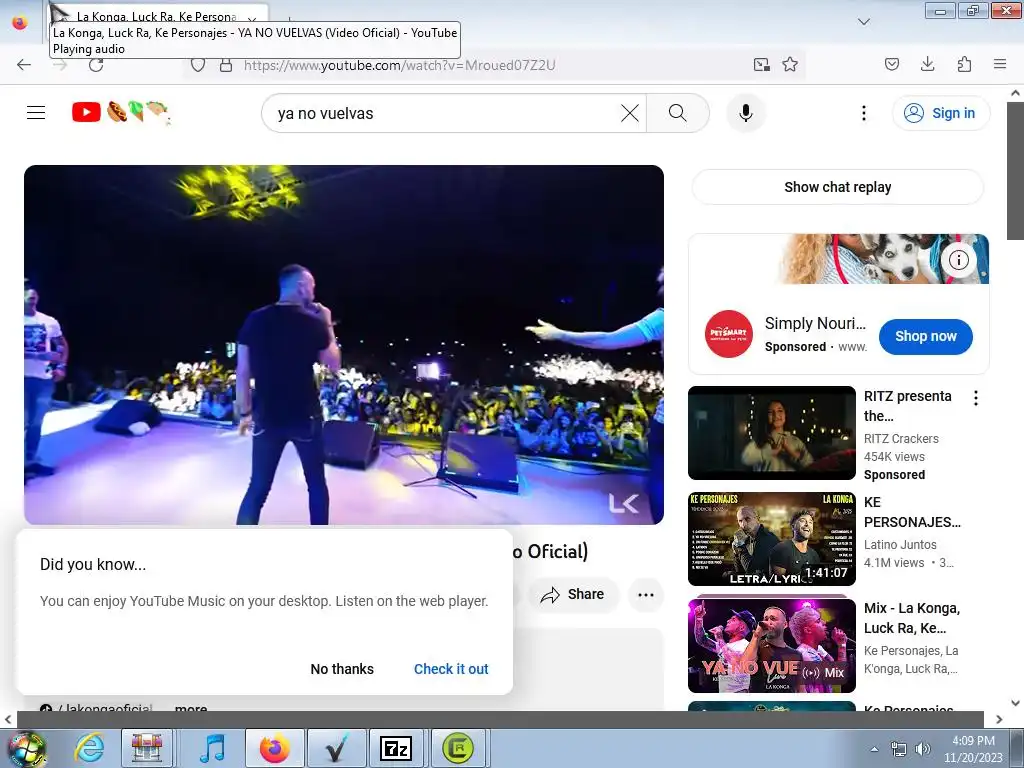Open Firefox application menu
Screen dimensions: 1024x768
(x=1000, y=64)
